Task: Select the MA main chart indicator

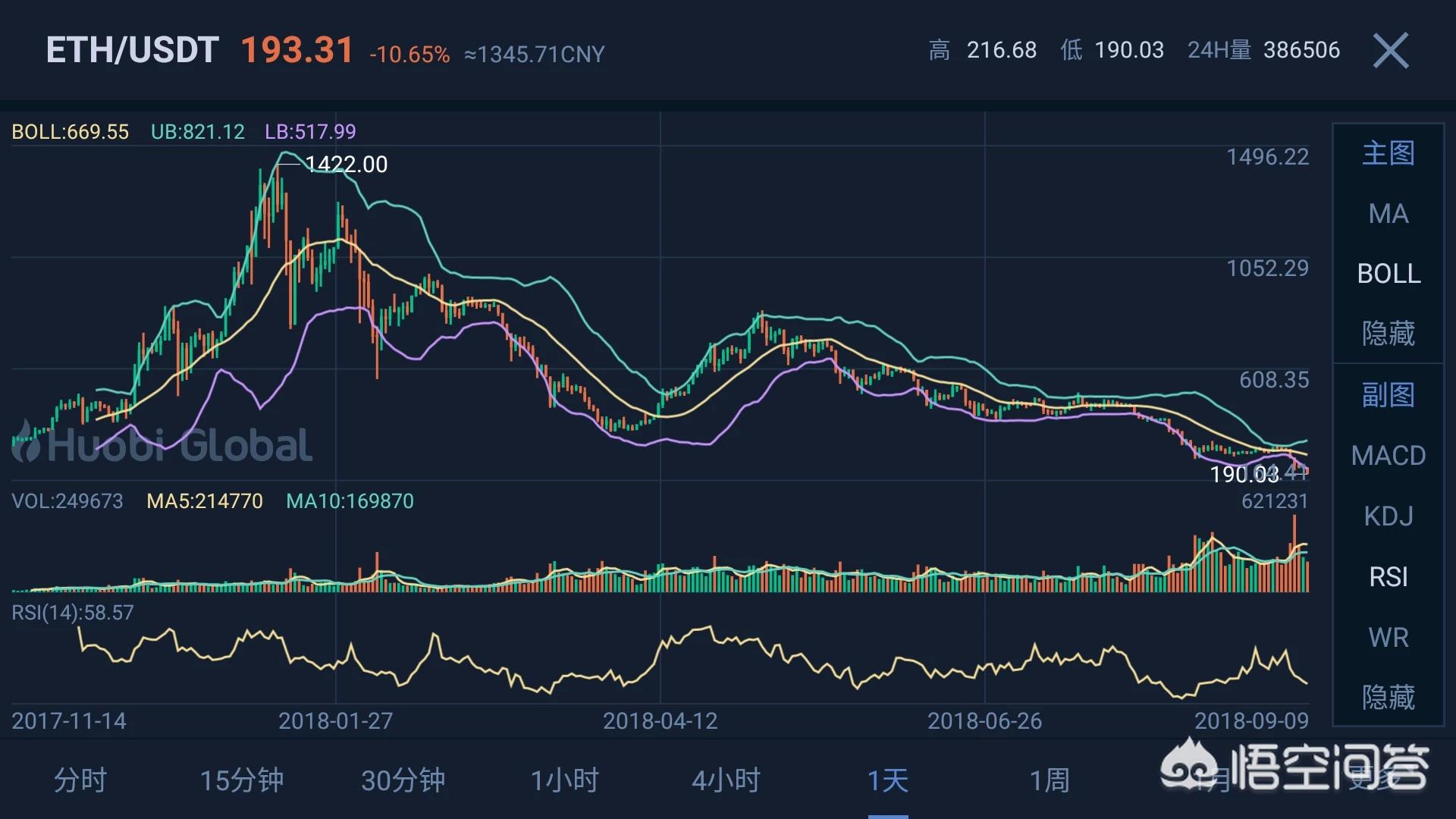Action: pyautogui.click(x=1388, y=214)
